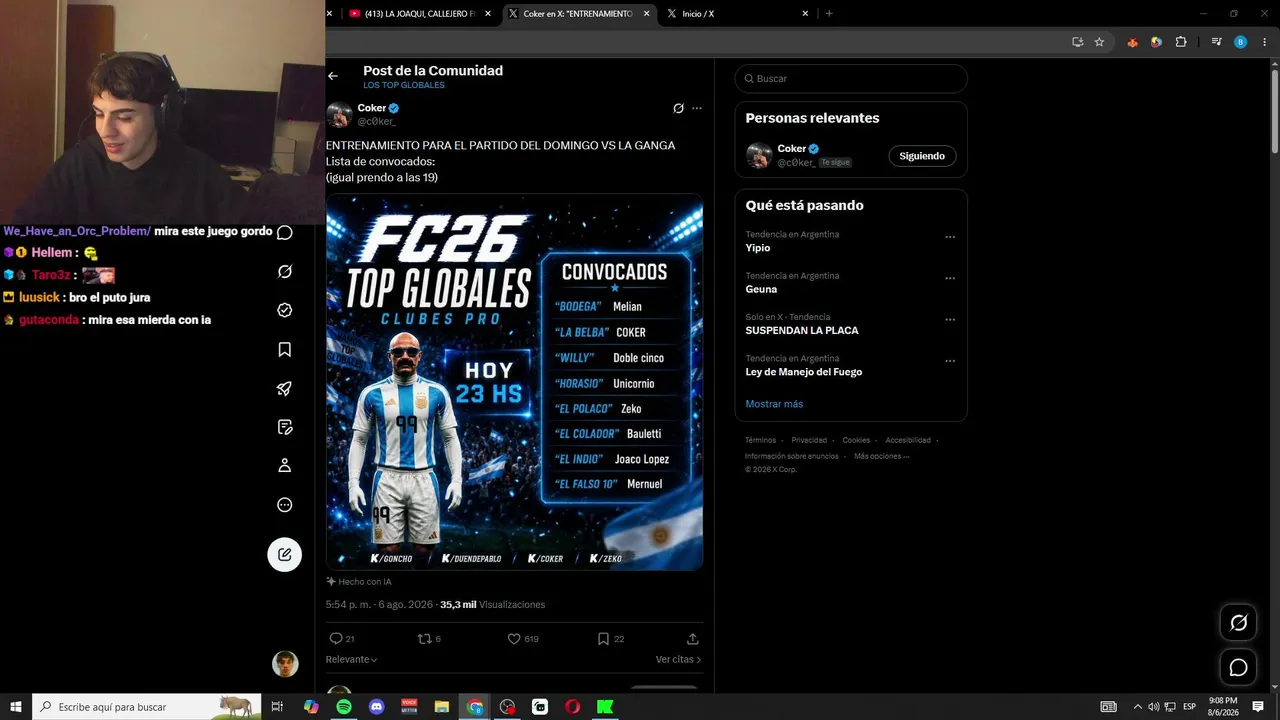Open a new browser tab
This screenshot has width=1280, height=720.
point(829,14)
